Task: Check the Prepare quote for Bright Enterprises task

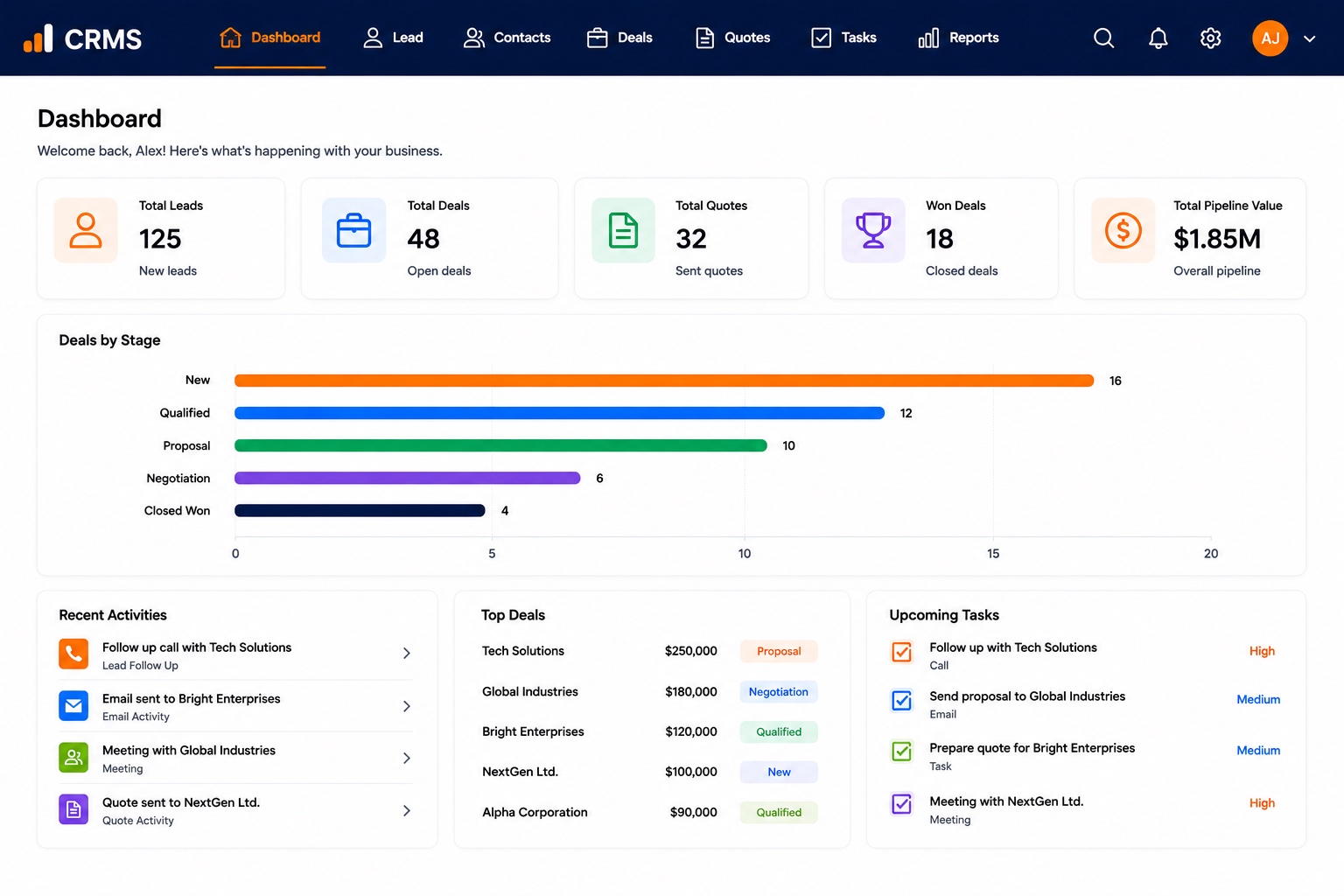Action: 902,752
